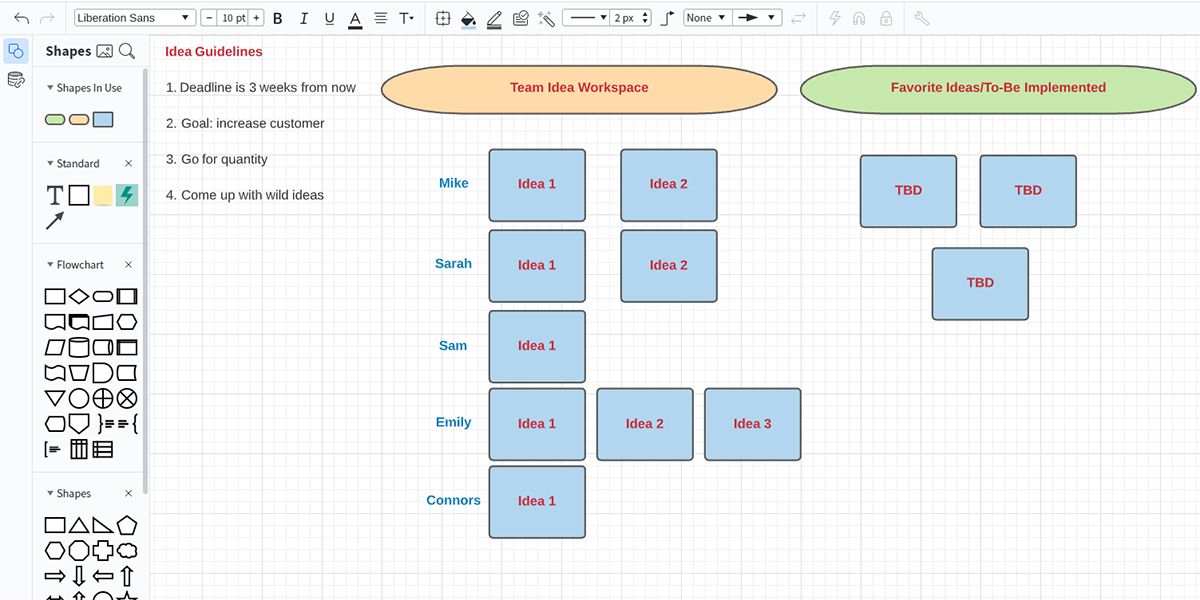Toggle italic formatting
The height and width of the screenshot is (600, 1200).
click(303, 18)
